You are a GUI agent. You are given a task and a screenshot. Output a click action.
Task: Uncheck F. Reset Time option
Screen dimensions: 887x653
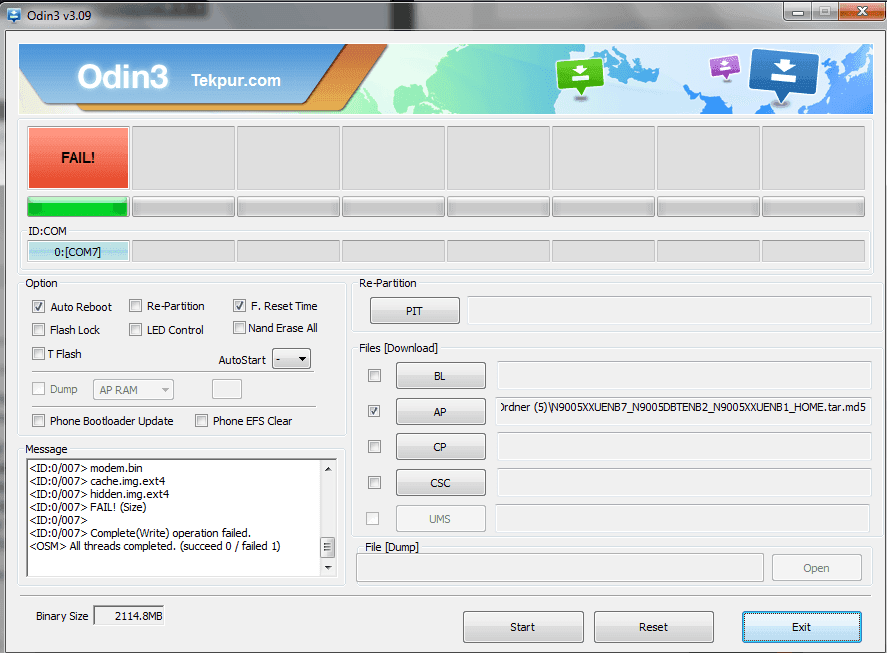(239, 306)
